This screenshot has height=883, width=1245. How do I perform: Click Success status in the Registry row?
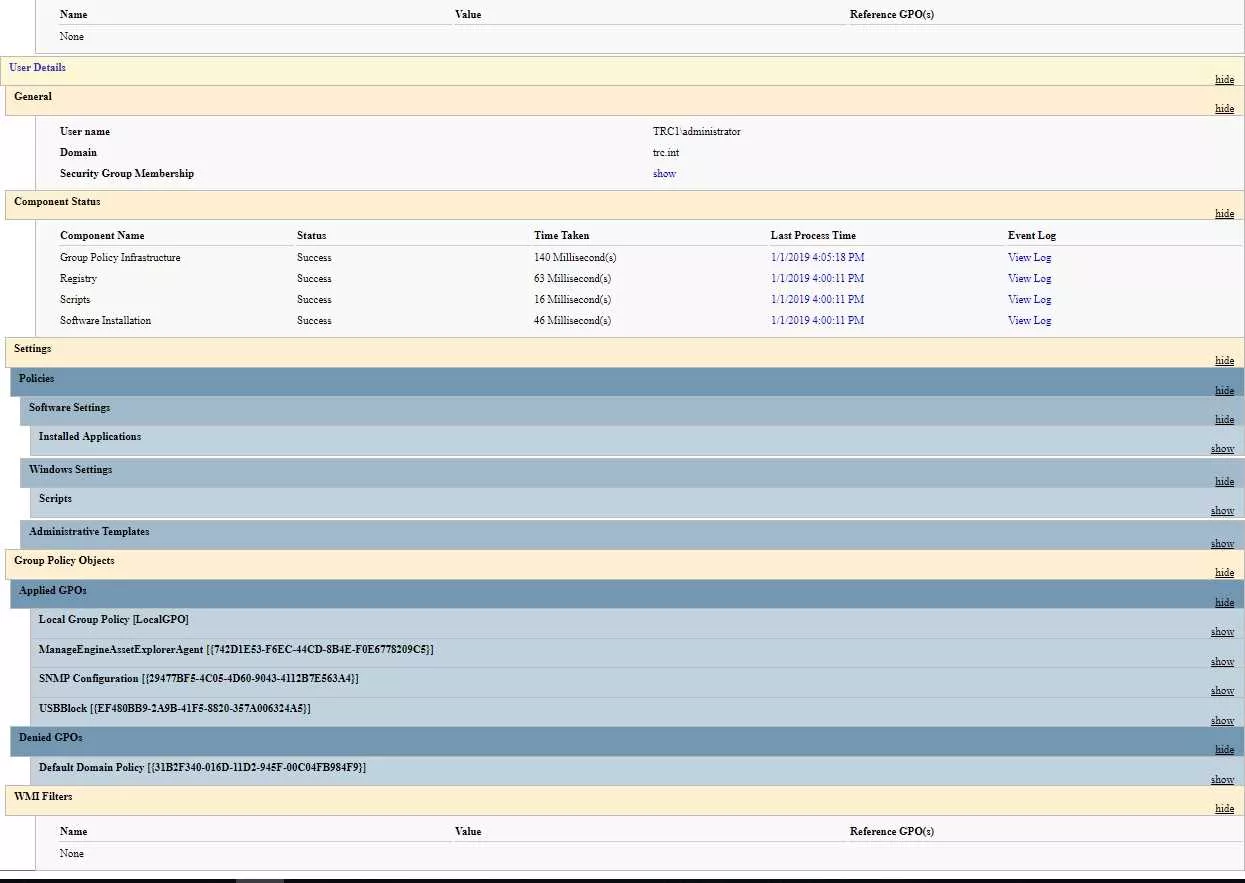click(x=314, y=279)
